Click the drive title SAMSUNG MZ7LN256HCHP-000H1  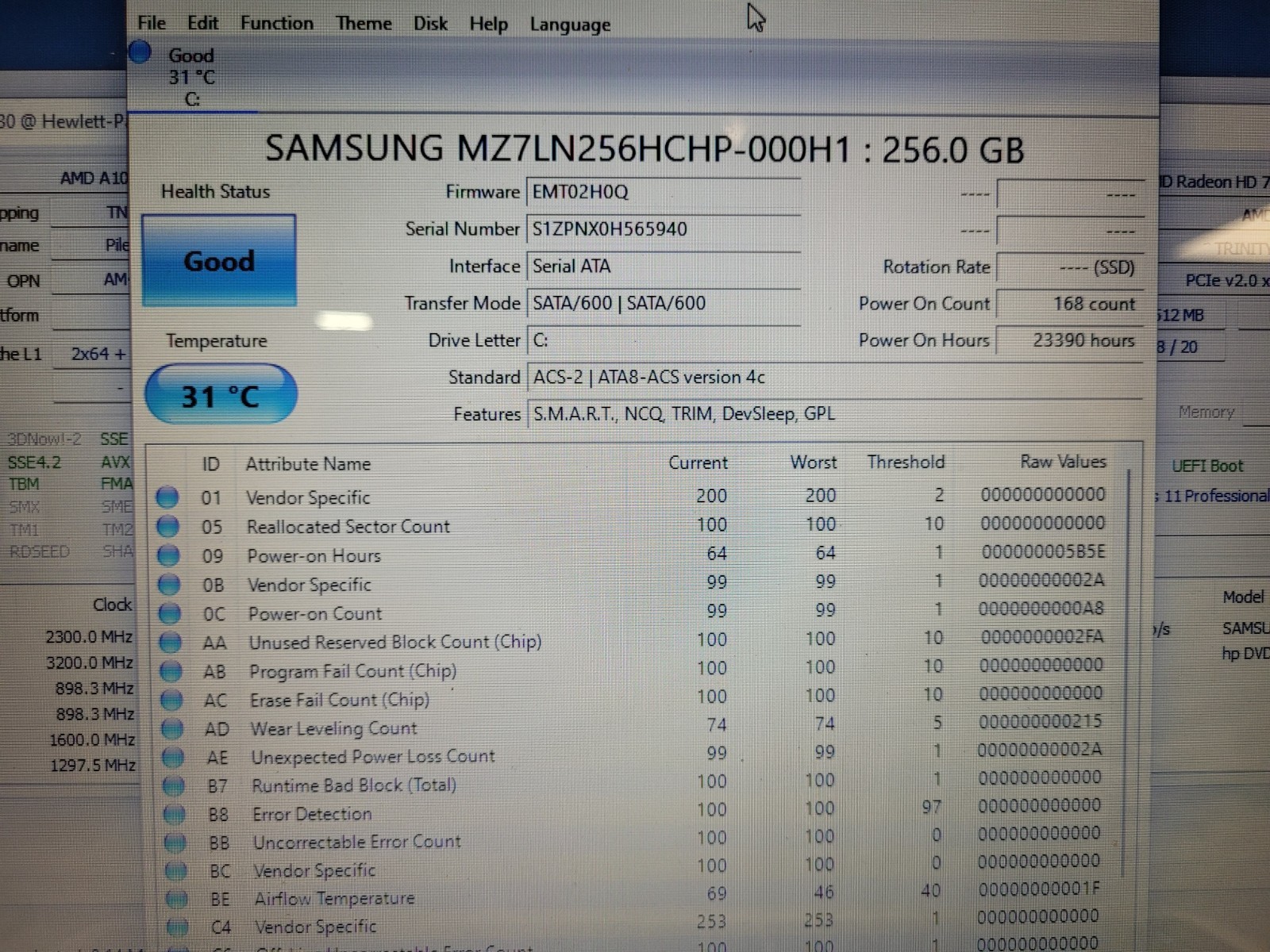tap(558, 149)
